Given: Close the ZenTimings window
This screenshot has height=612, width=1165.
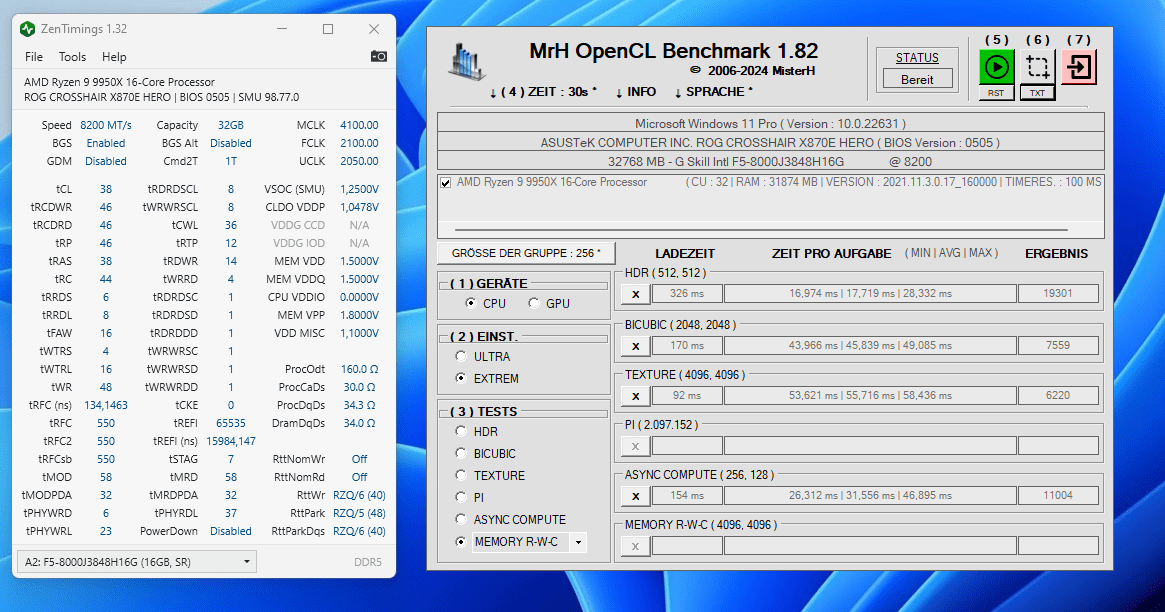Looking at the screenshot, I should click(374, 29).
